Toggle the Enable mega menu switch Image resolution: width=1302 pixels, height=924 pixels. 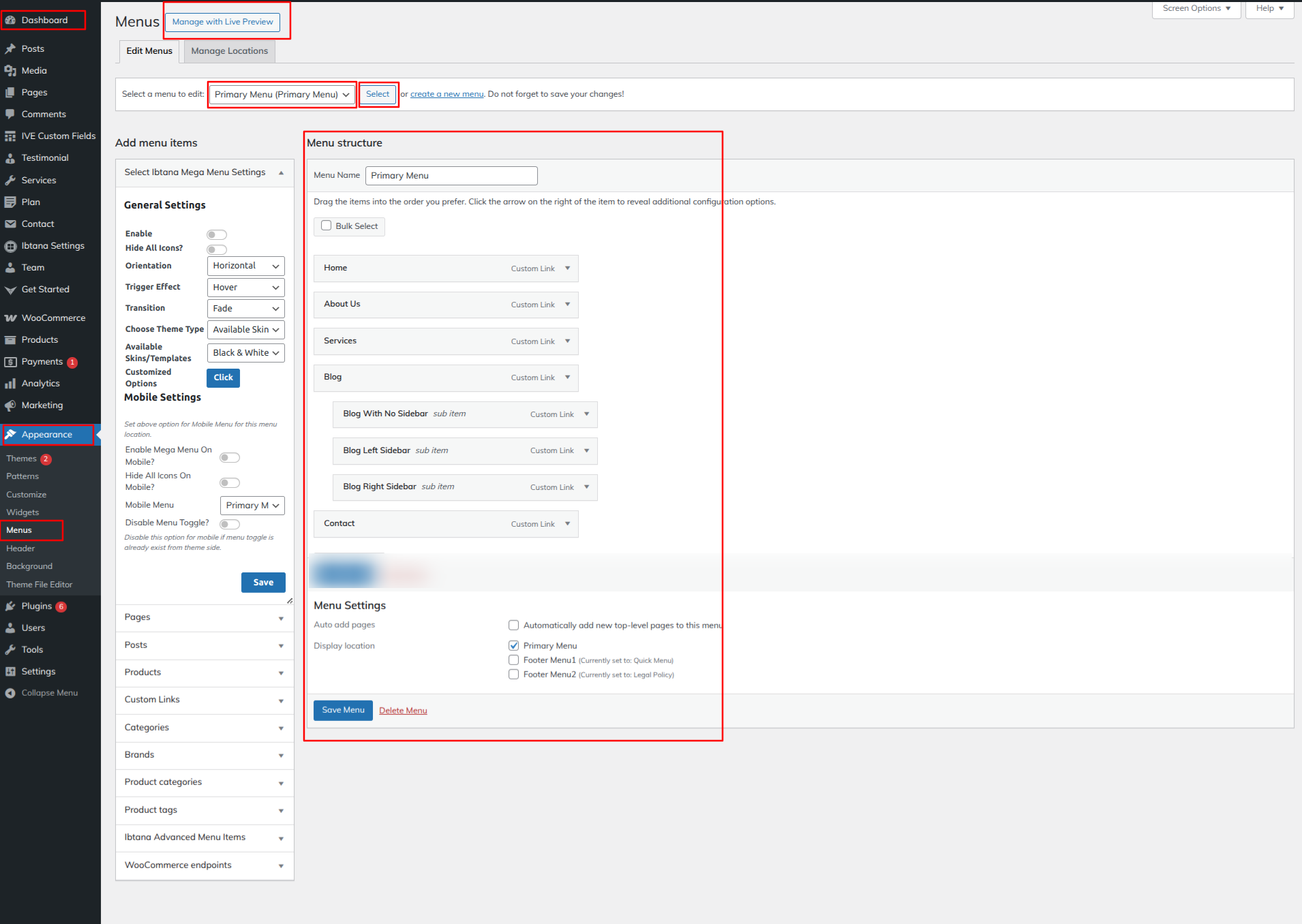216,234
